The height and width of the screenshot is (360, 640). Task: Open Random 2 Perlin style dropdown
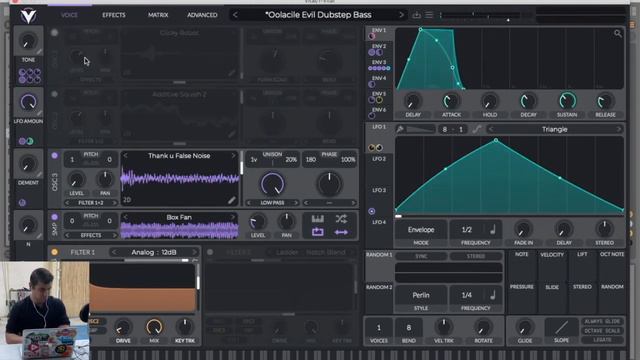pos(421,295)
